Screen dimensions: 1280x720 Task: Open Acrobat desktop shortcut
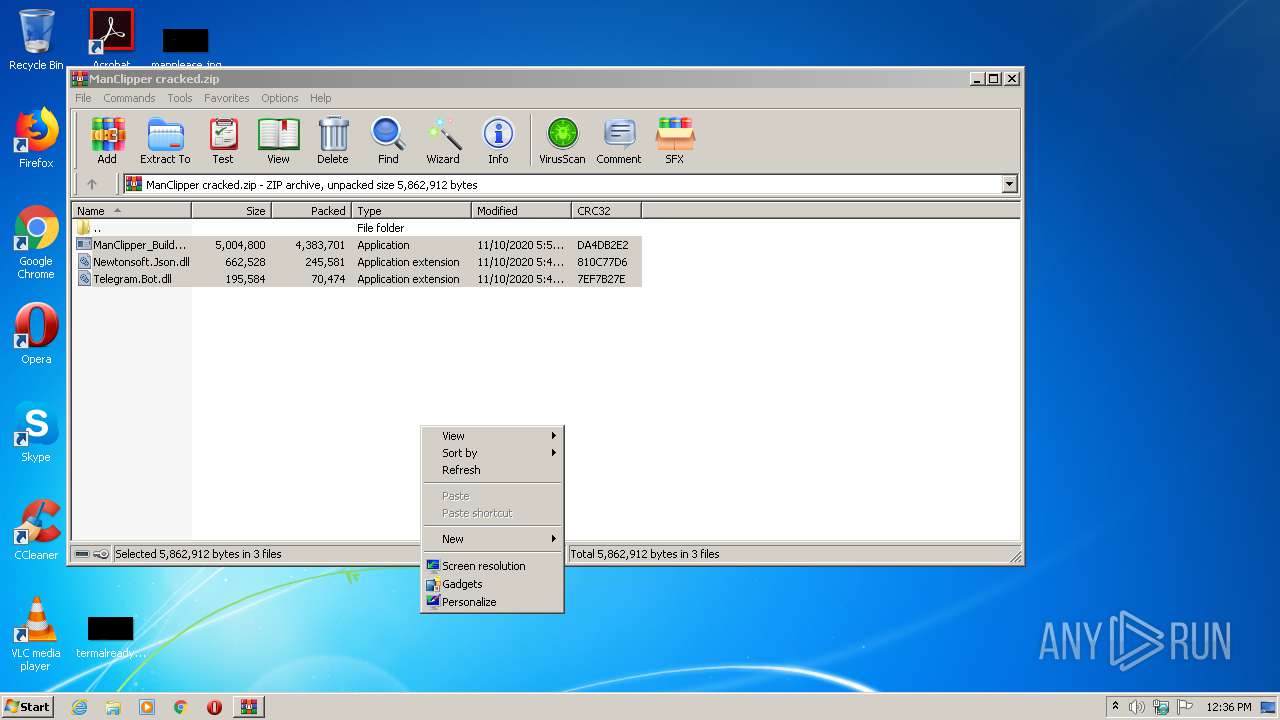(111, 38)
